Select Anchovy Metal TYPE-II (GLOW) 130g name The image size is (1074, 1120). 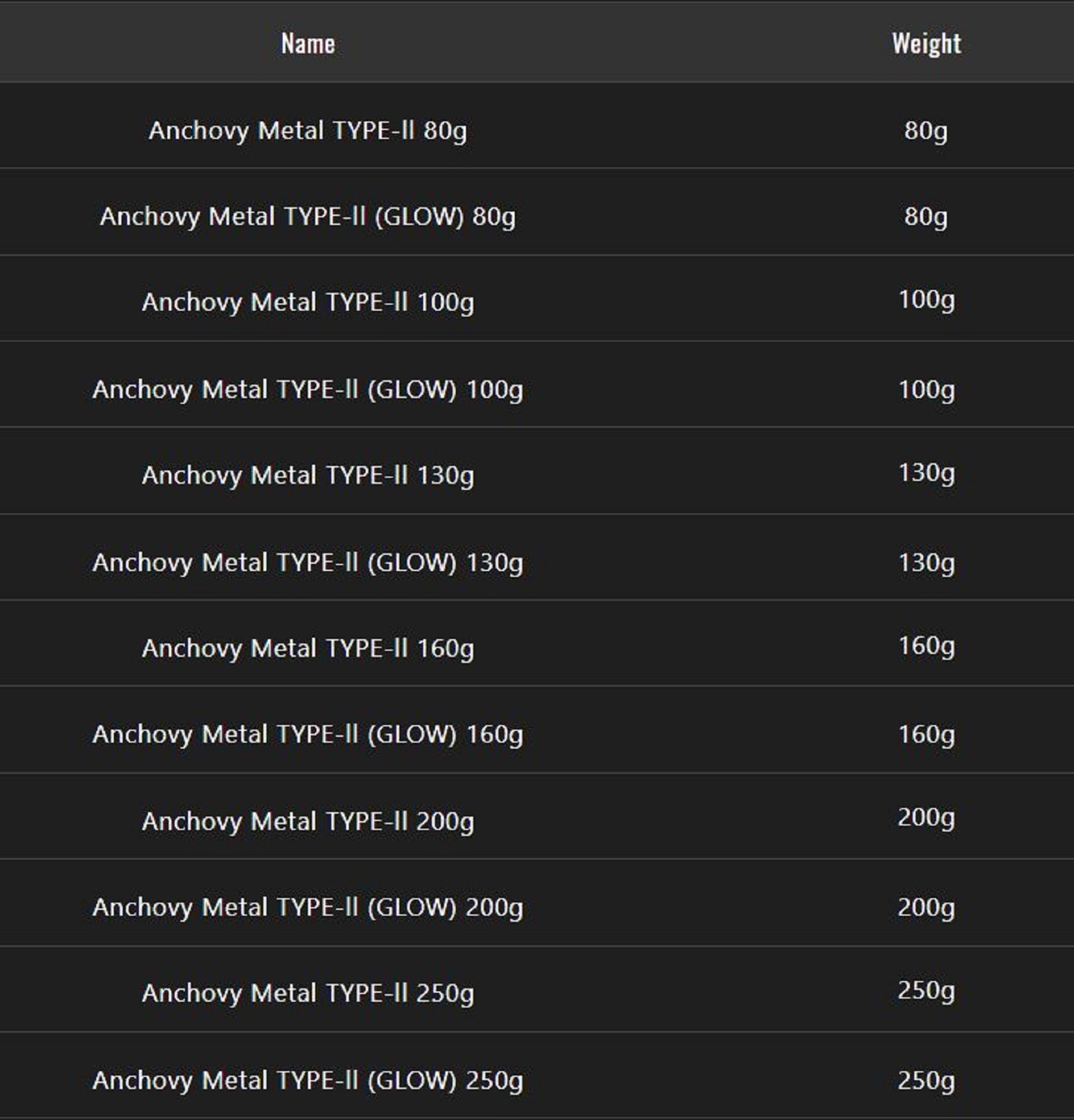point(308,563)
